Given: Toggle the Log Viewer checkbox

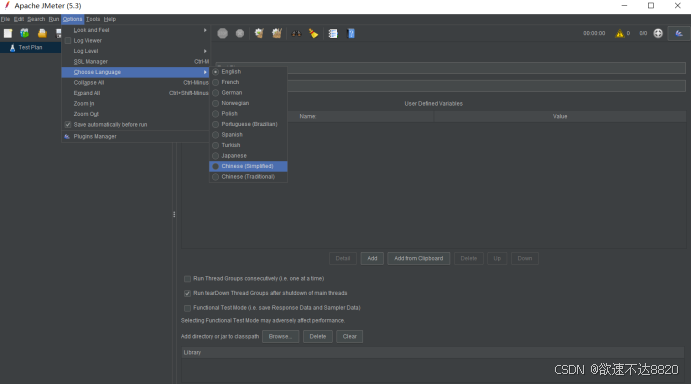Looking at the screenshot, I should tap(68, 41).
